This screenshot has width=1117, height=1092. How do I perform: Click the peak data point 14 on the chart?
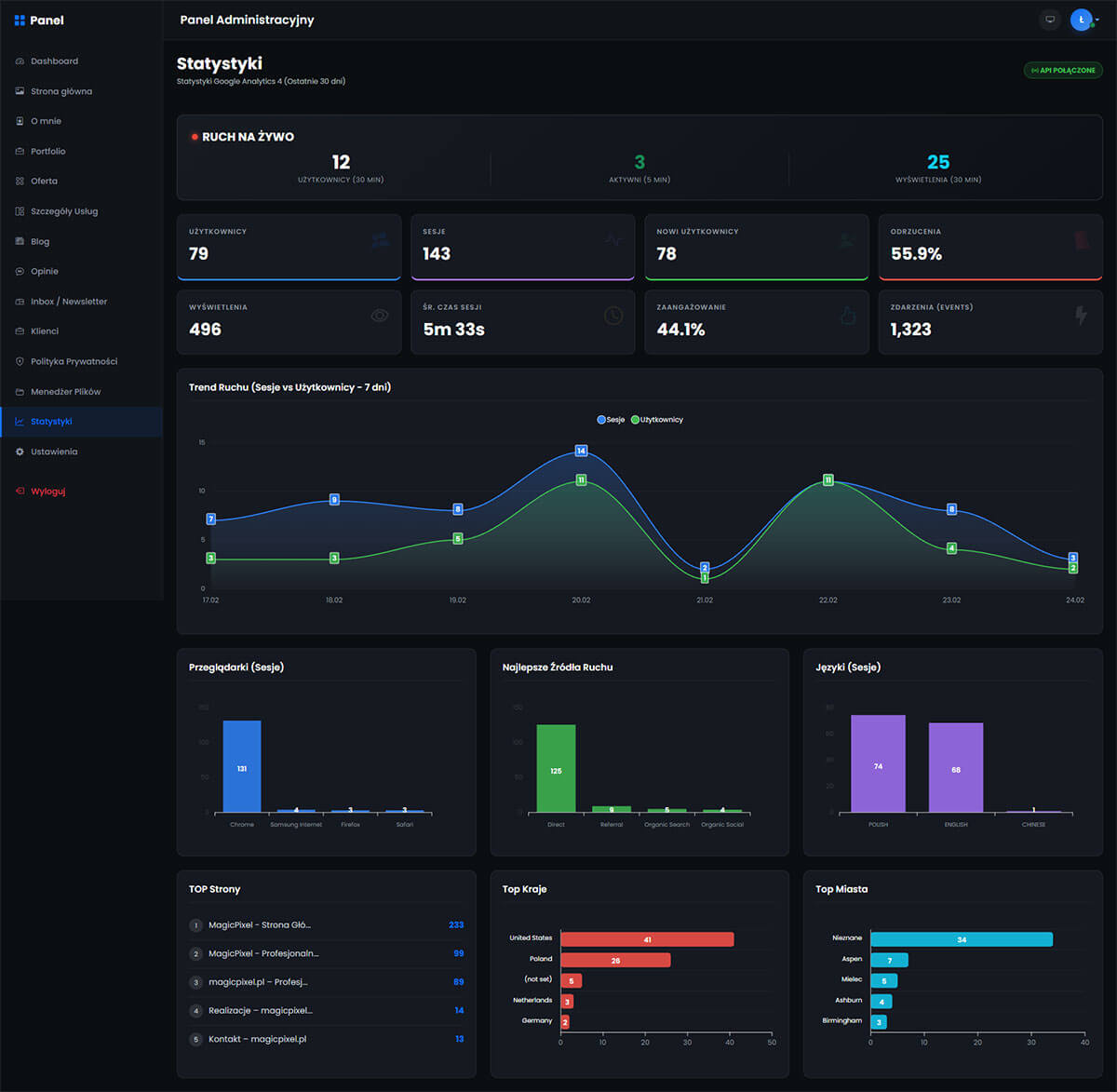point(581,451)
